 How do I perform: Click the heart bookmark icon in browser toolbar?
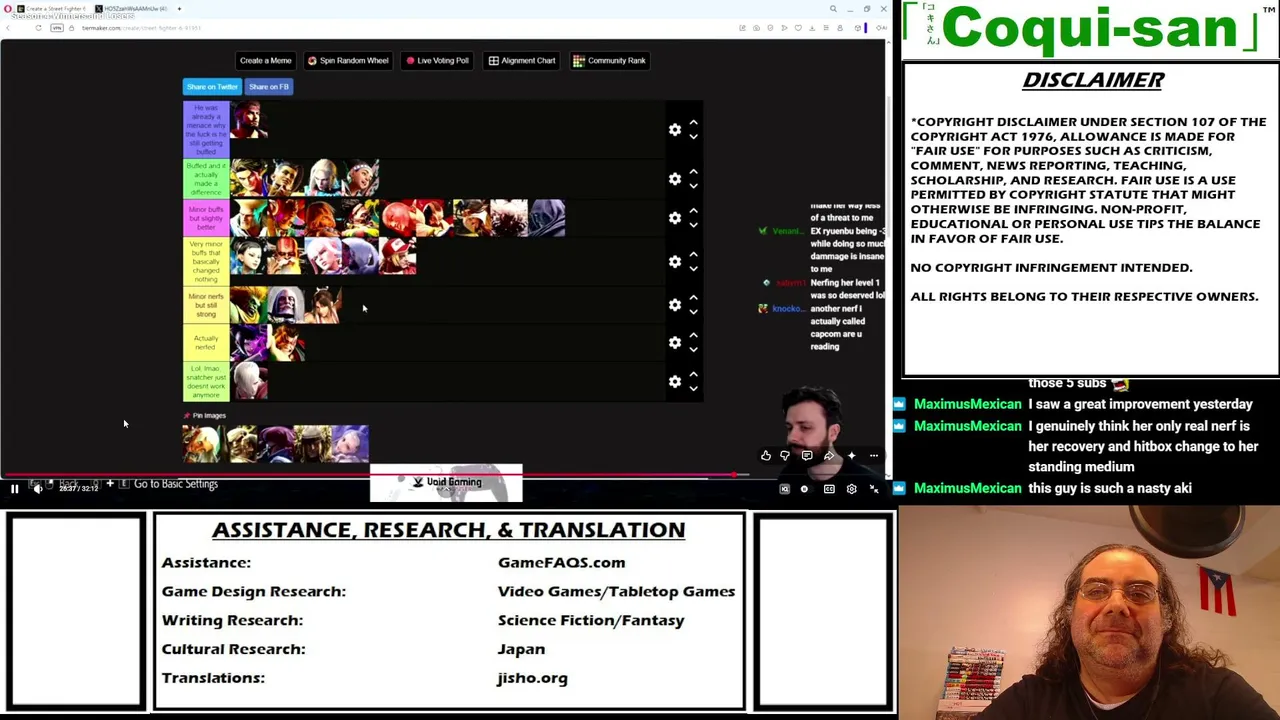coord(797,28)
